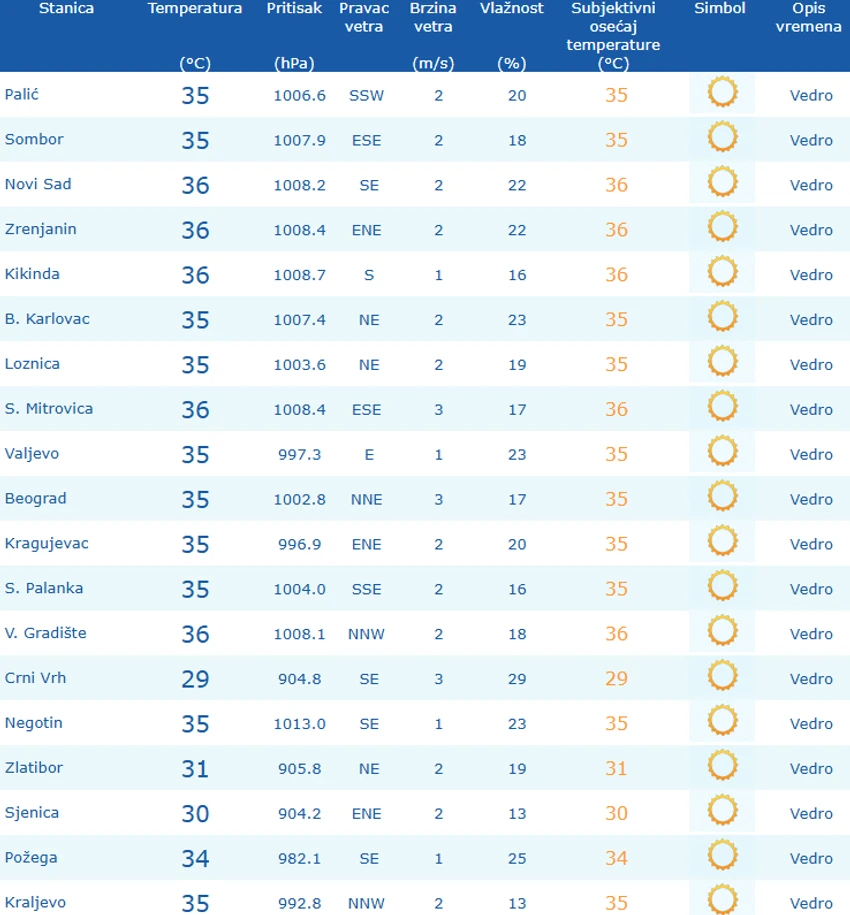Viewport: 850px width, 915px height.
Task: Click the Temperatura column header
Action: tap(195, 9)
